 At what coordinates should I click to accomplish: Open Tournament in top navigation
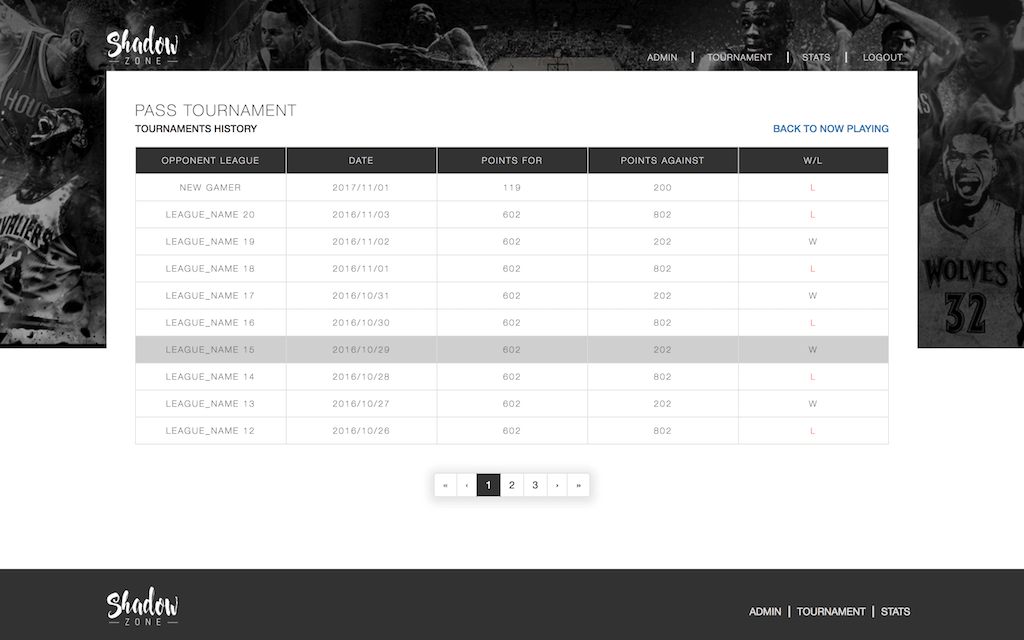click(x=739, y=57)
